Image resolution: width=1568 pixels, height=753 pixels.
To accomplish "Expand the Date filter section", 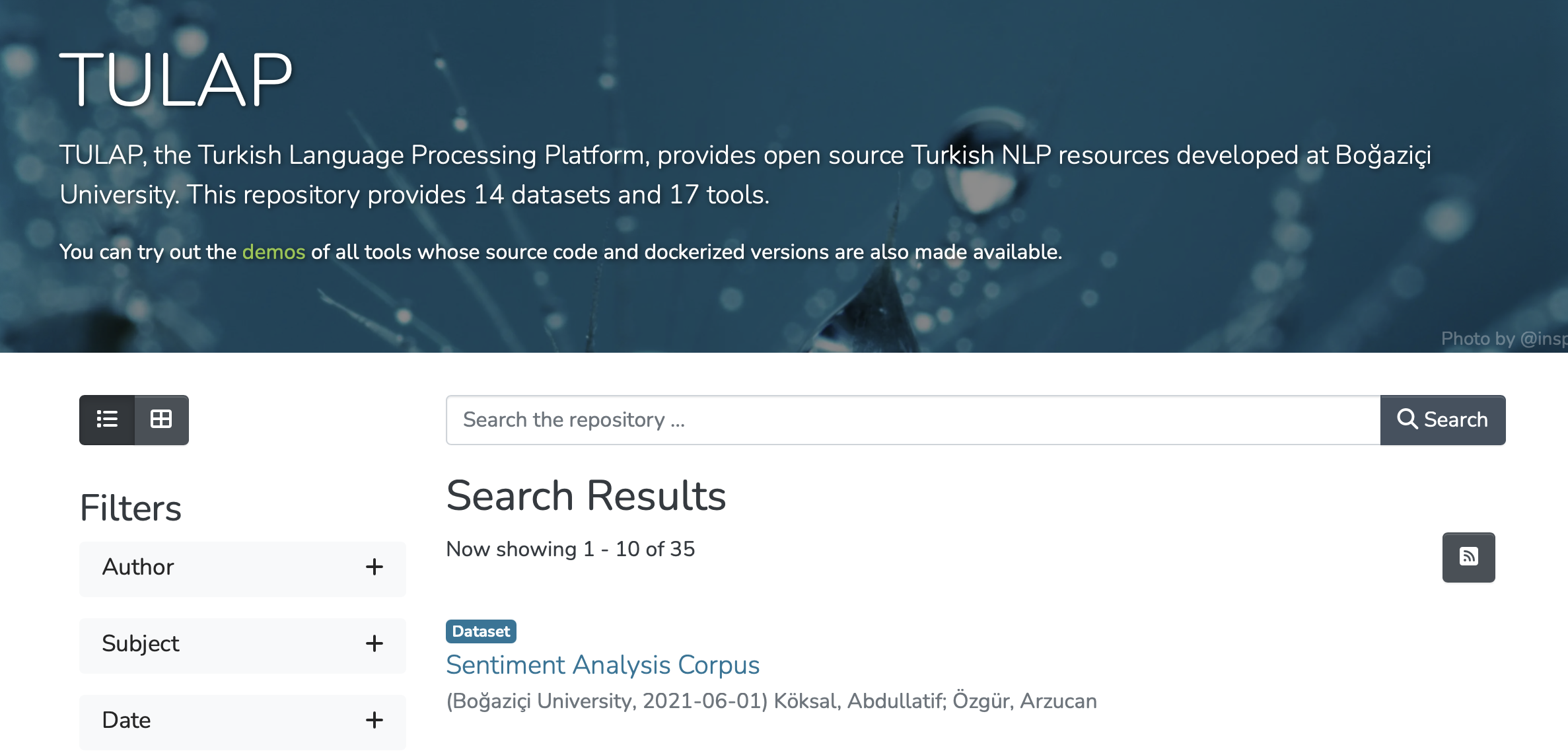I will [x=126, y=720].
